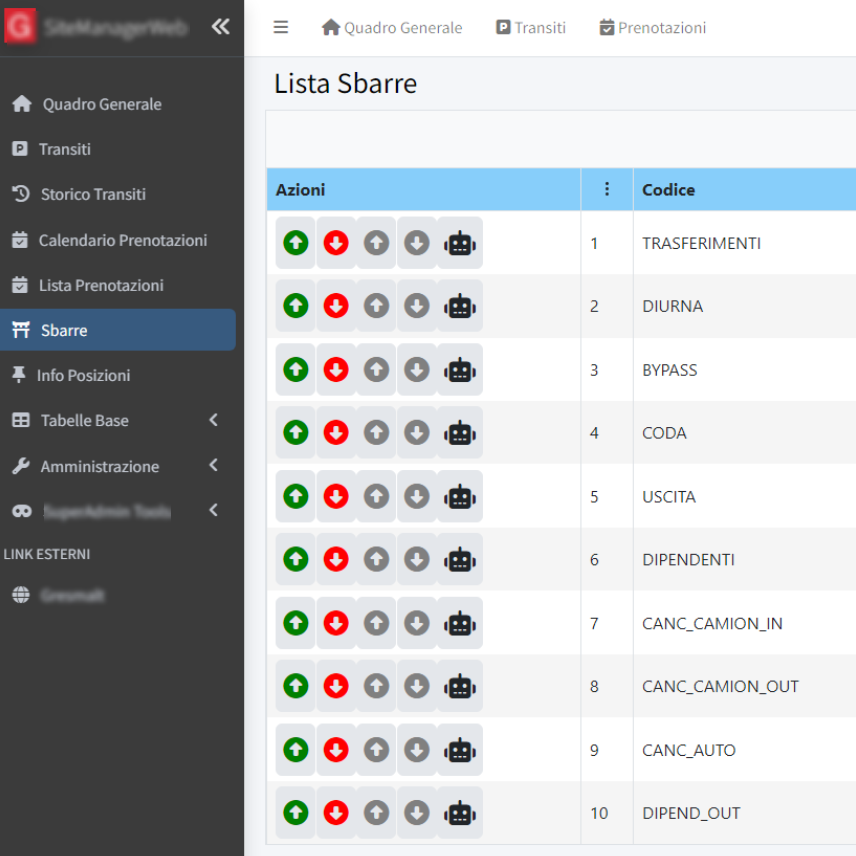Open Prenotazioni link in top navbar
Screen dimensions: 856x856
click(x=652, y=28)
